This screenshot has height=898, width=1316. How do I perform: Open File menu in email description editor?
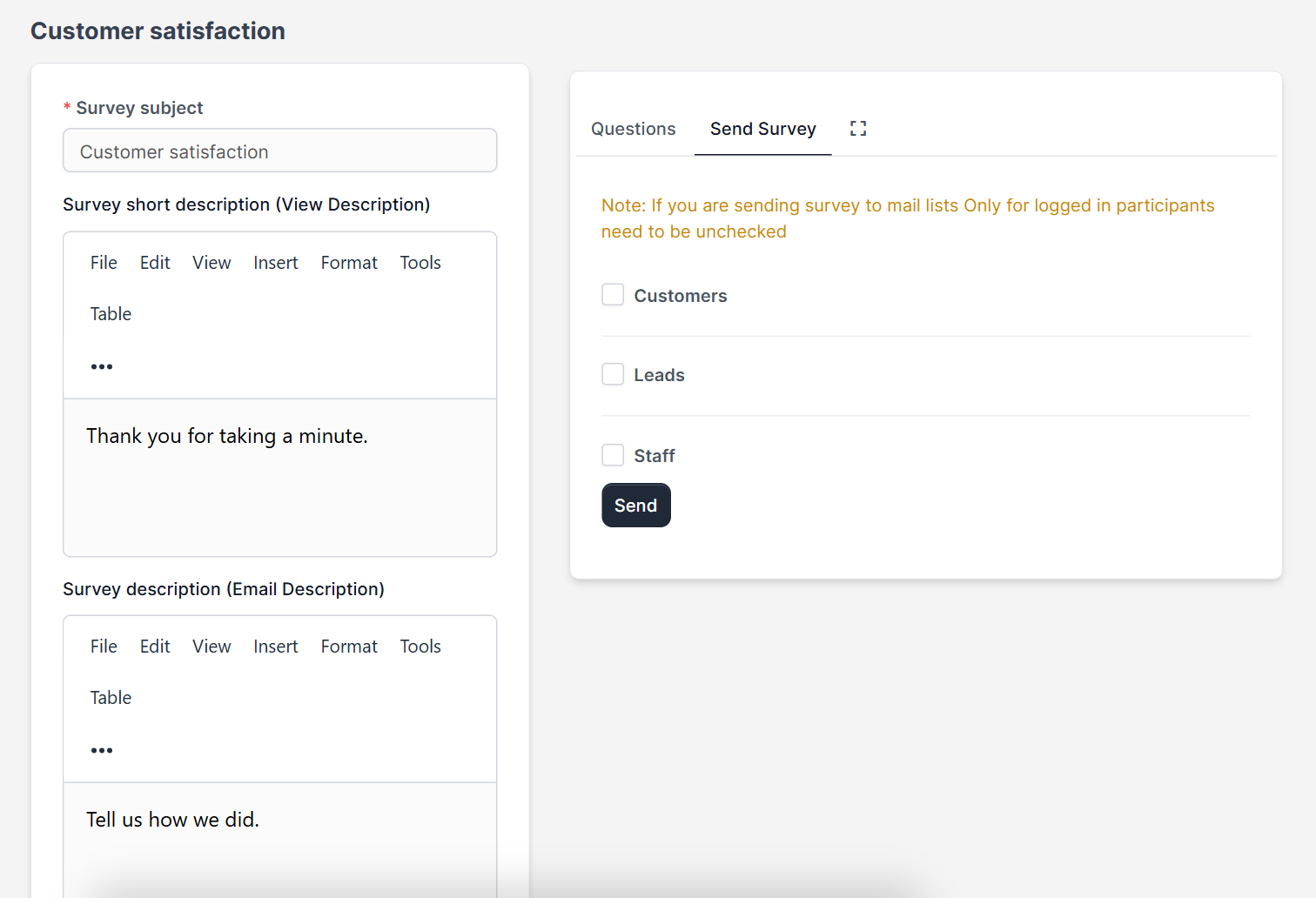pos(104,647)
